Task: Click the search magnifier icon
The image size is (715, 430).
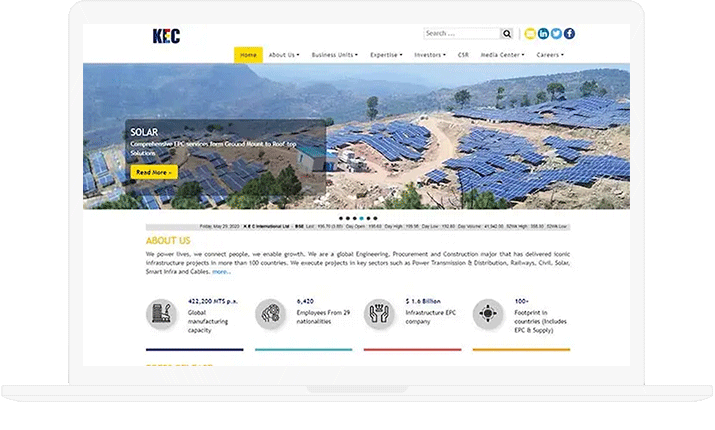Action: click(x=507, y=34)
